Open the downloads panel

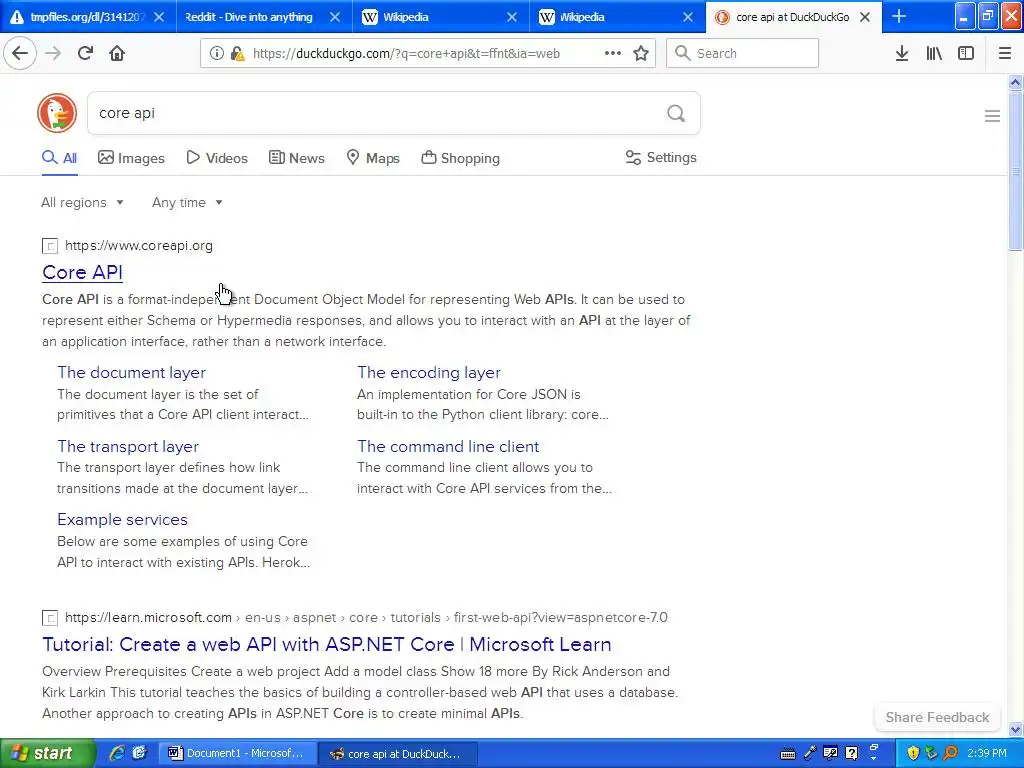pos(902,53)
